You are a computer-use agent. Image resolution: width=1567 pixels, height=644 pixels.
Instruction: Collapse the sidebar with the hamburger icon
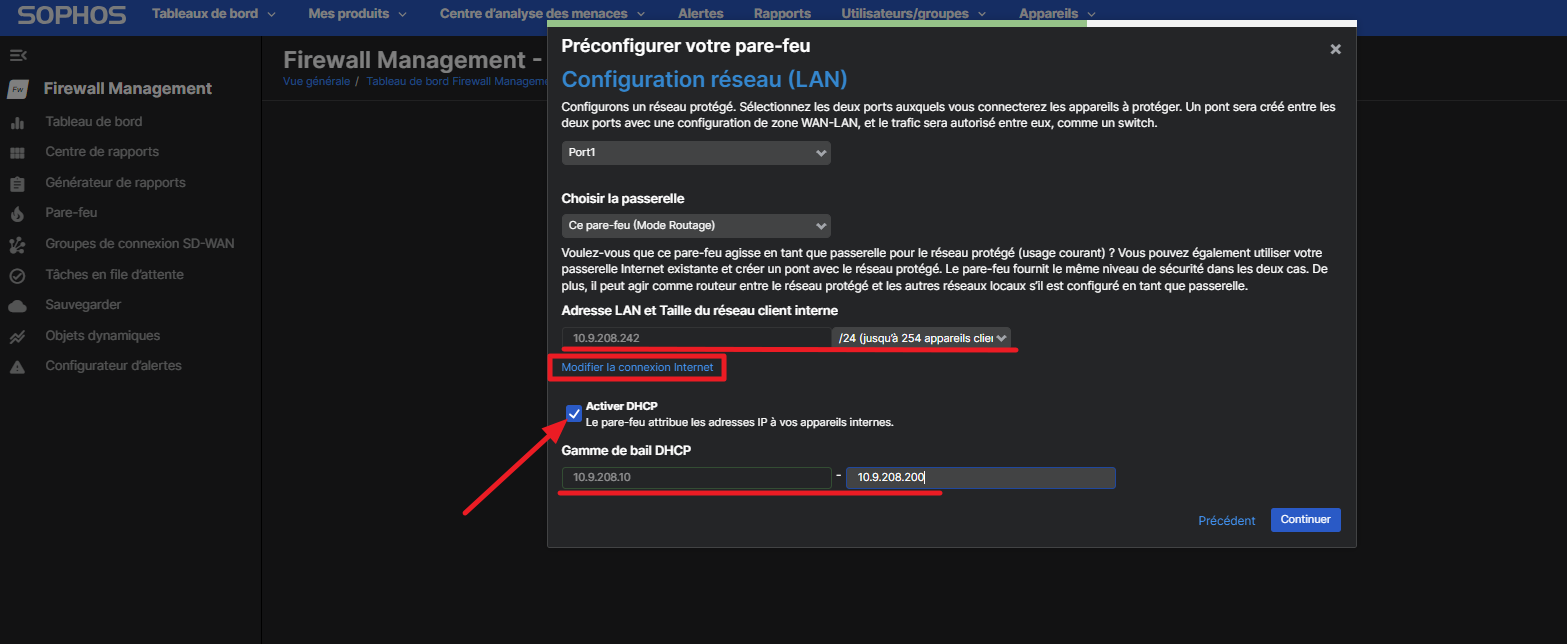(x=17, y=55)
